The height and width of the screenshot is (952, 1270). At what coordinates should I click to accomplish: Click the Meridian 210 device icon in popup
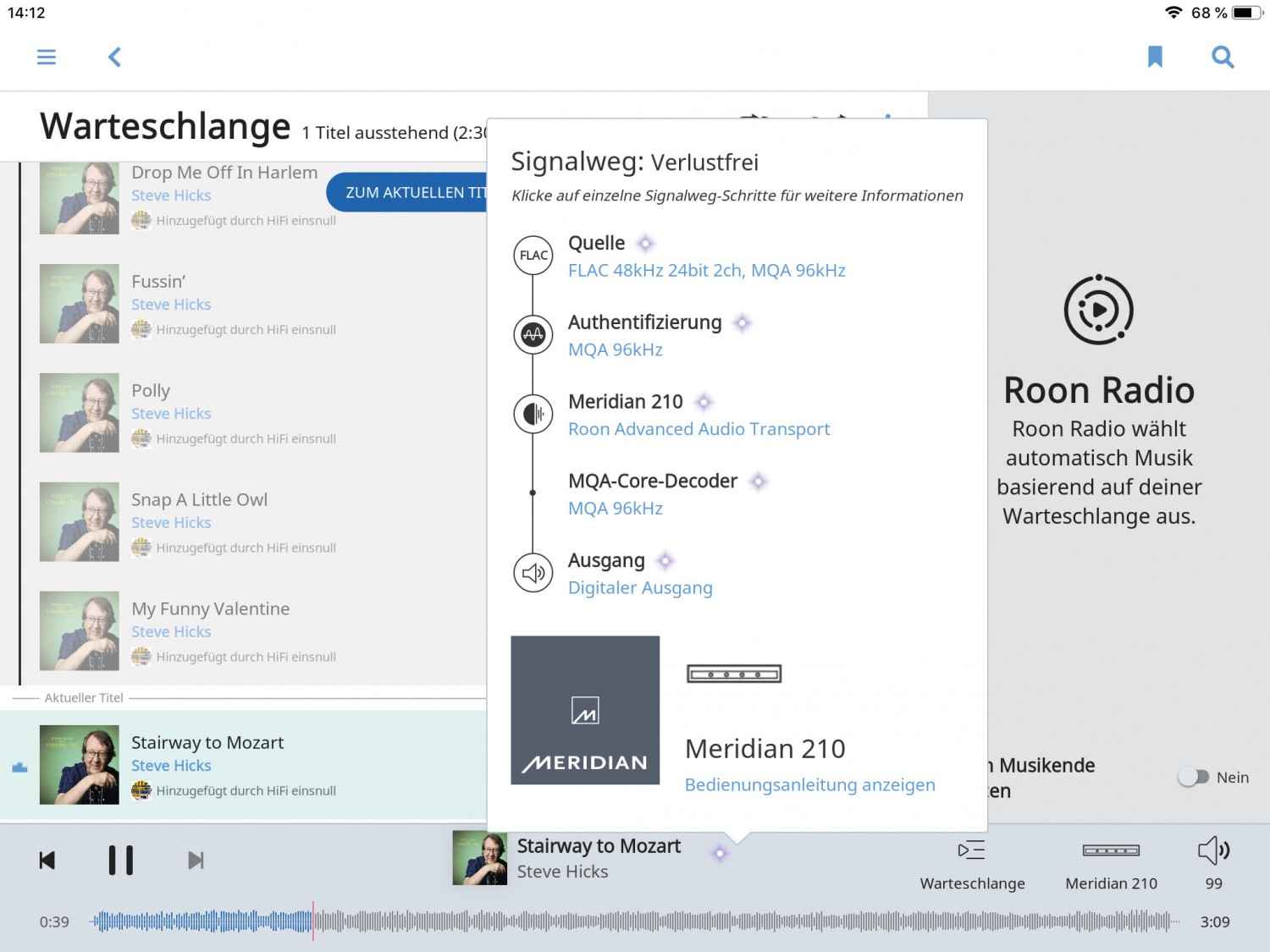tap(734, 674)
